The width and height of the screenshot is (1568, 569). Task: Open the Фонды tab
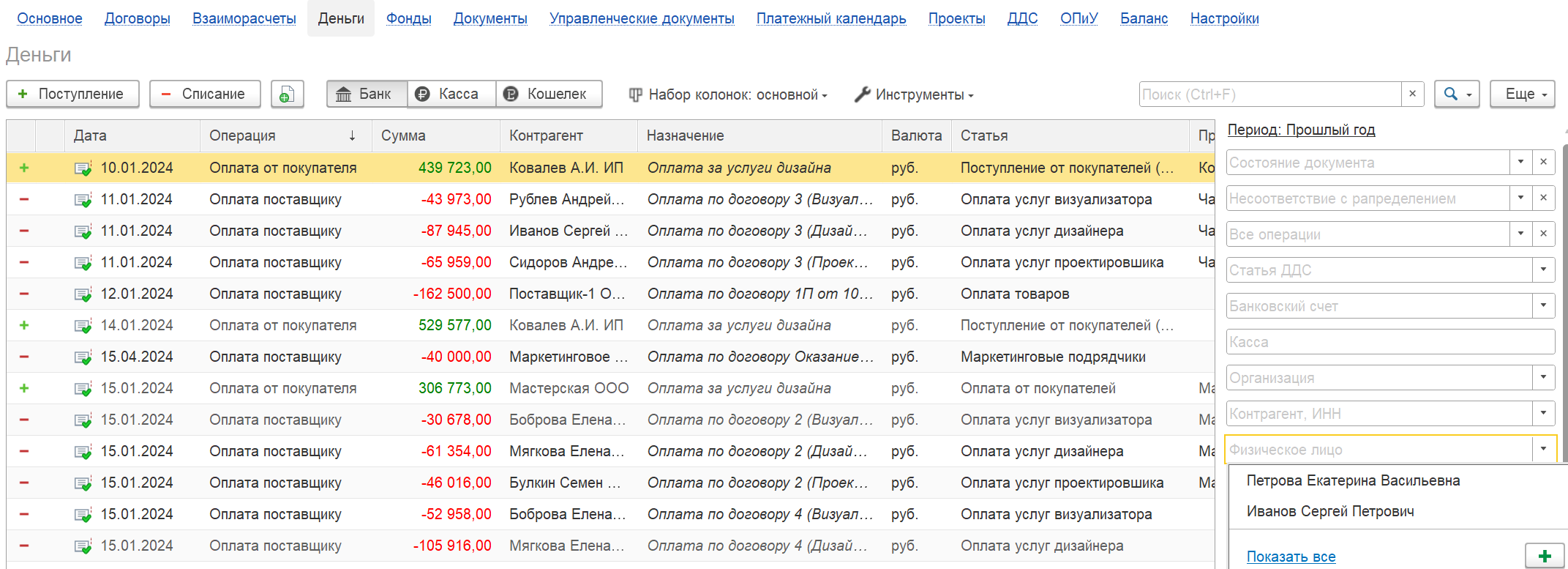(x=409, y=18)
